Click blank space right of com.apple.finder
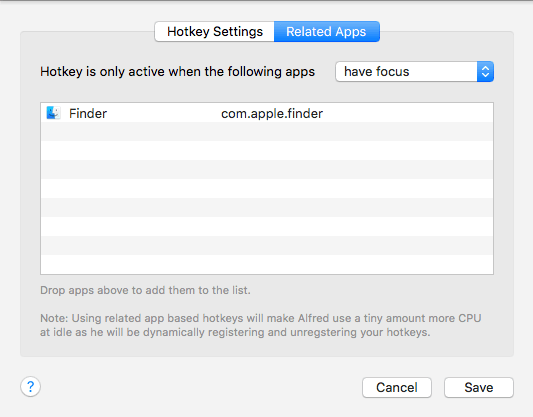The image size is (533, 417). click(408, 113)
